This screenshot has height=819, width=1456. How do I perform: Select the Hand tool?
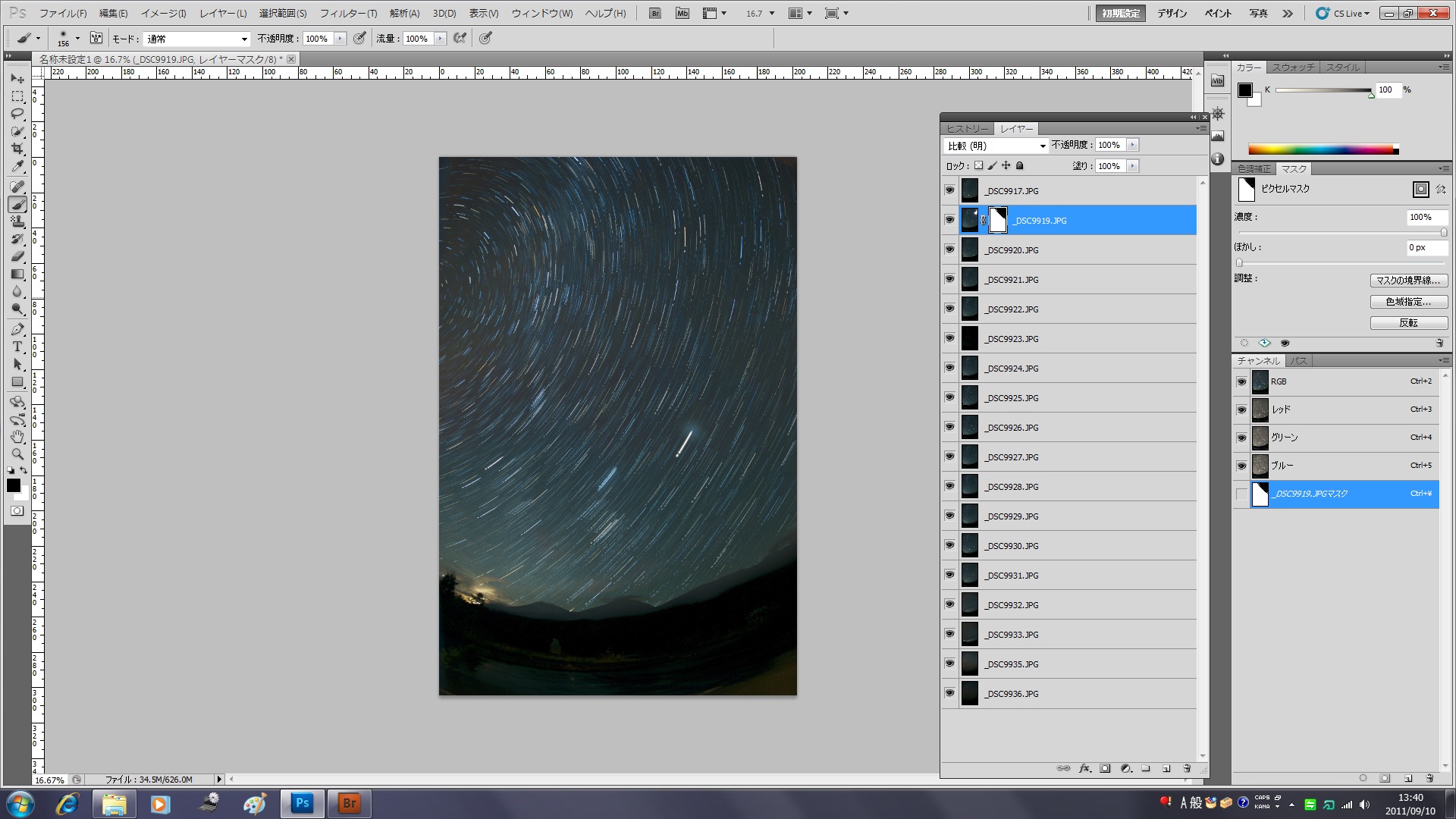click(x=17, y=437)
